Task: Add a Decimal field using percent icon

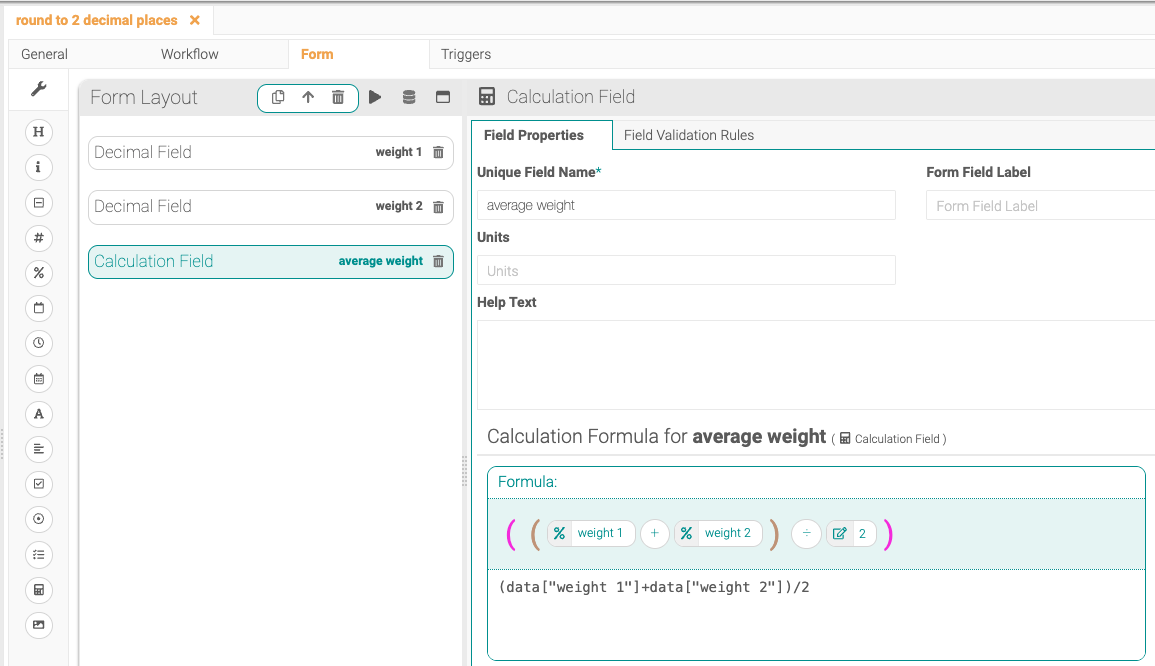Action: [39, 273]
